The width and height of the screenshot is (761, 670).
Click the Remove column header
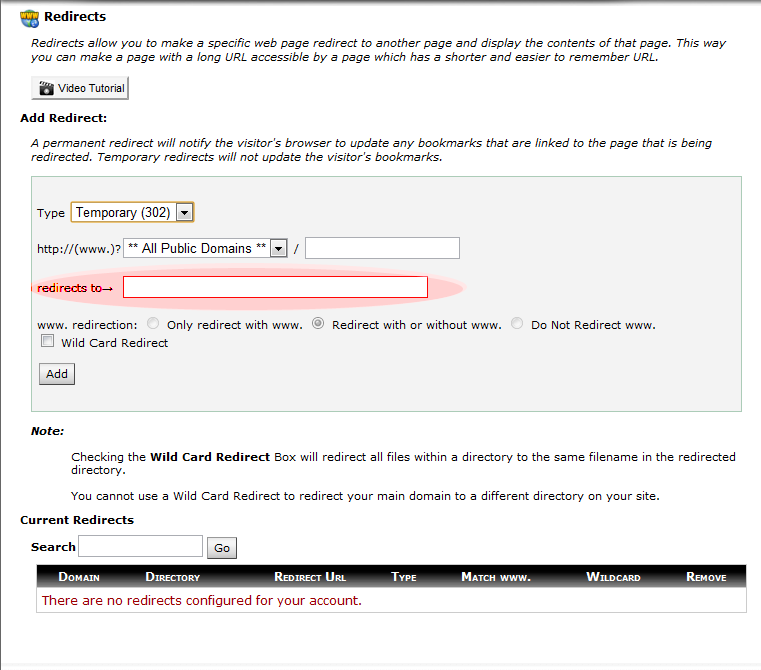point(707,577)
